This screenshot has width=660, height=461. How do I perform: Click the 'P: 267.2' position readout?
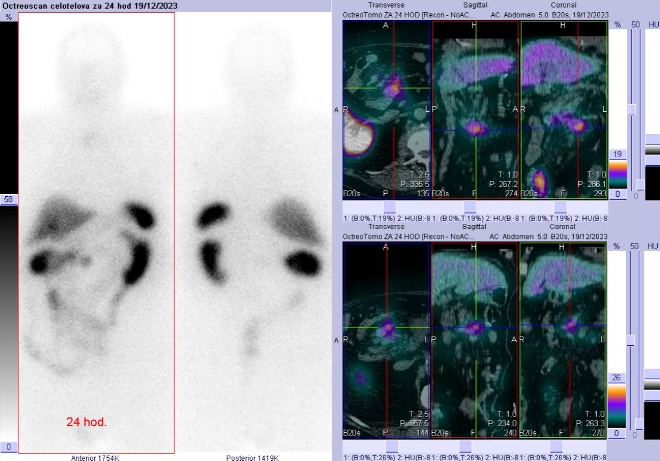pyautogui.click(x=503, y=184)
